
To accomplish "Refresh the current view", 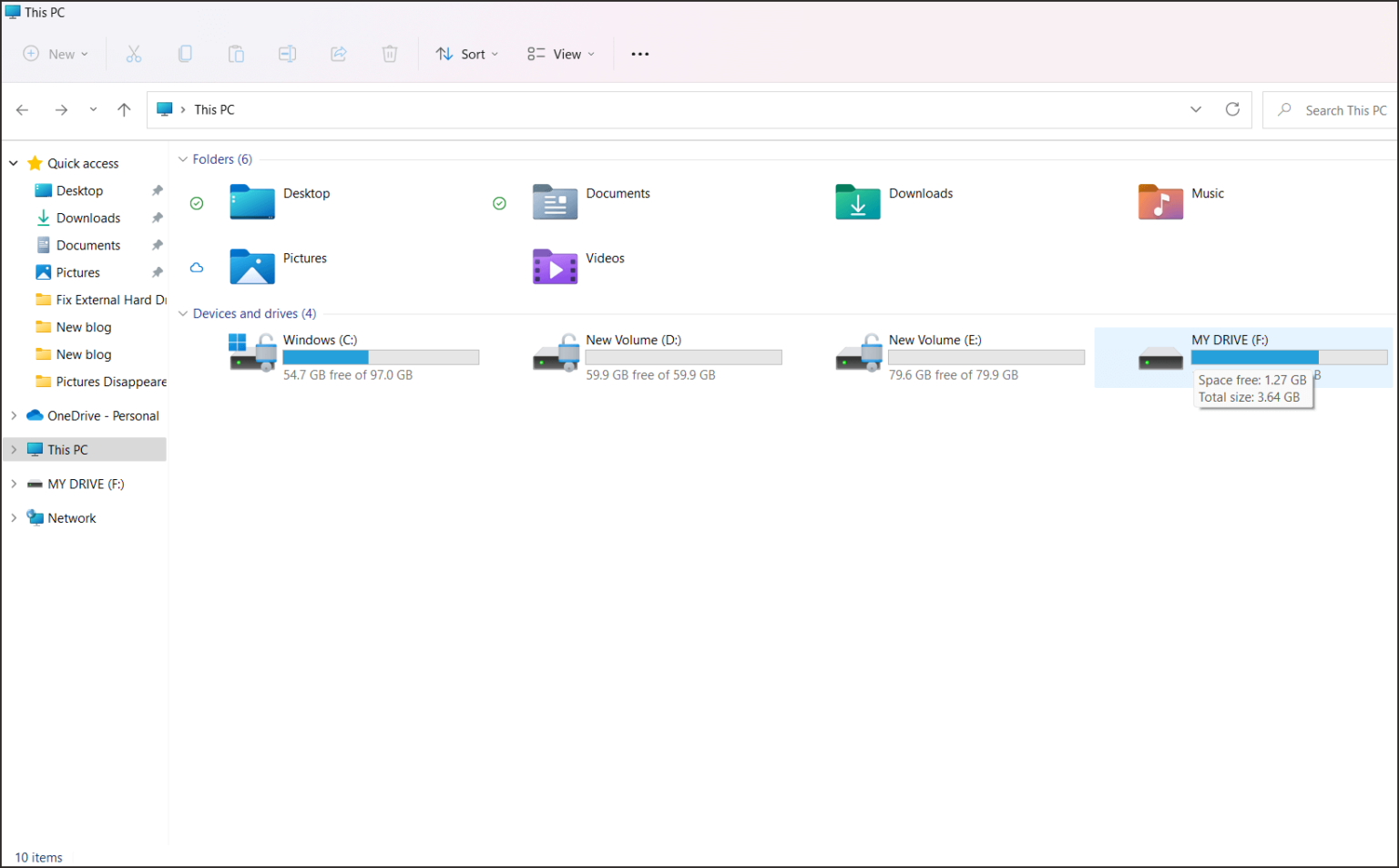I will 1232,109.
